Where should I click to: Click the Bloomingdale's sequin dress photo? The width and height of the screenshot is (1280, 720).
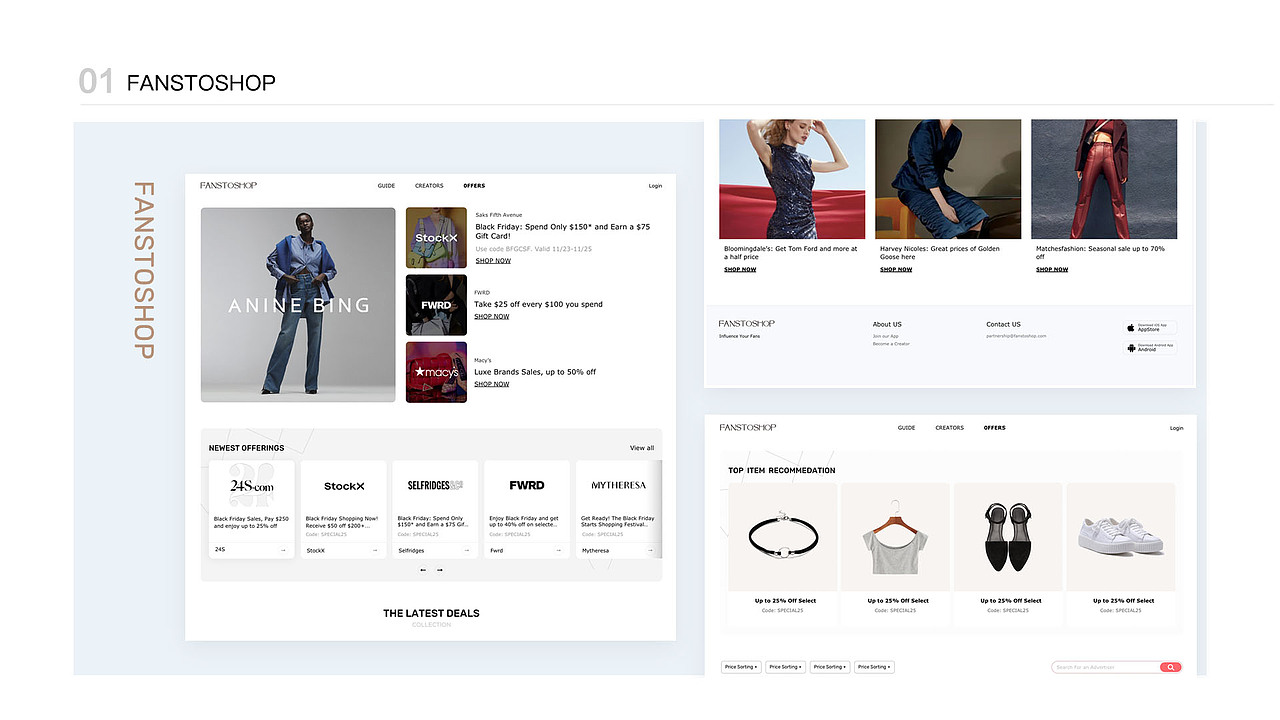(x=792, y=179)
